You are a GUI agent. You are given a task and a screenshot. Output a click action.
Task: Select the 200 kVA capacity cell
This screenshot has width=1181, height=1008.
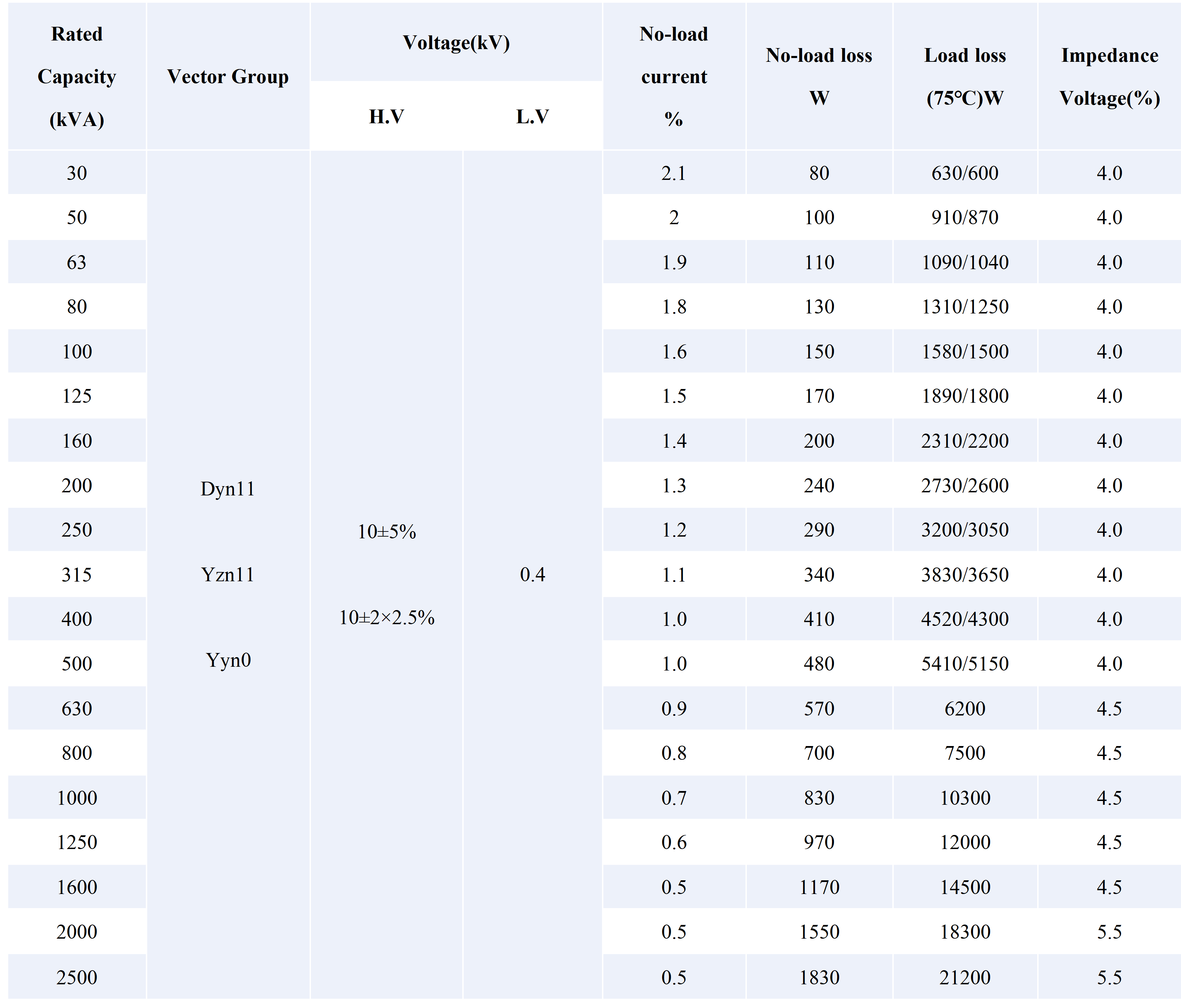click(77, 485)
